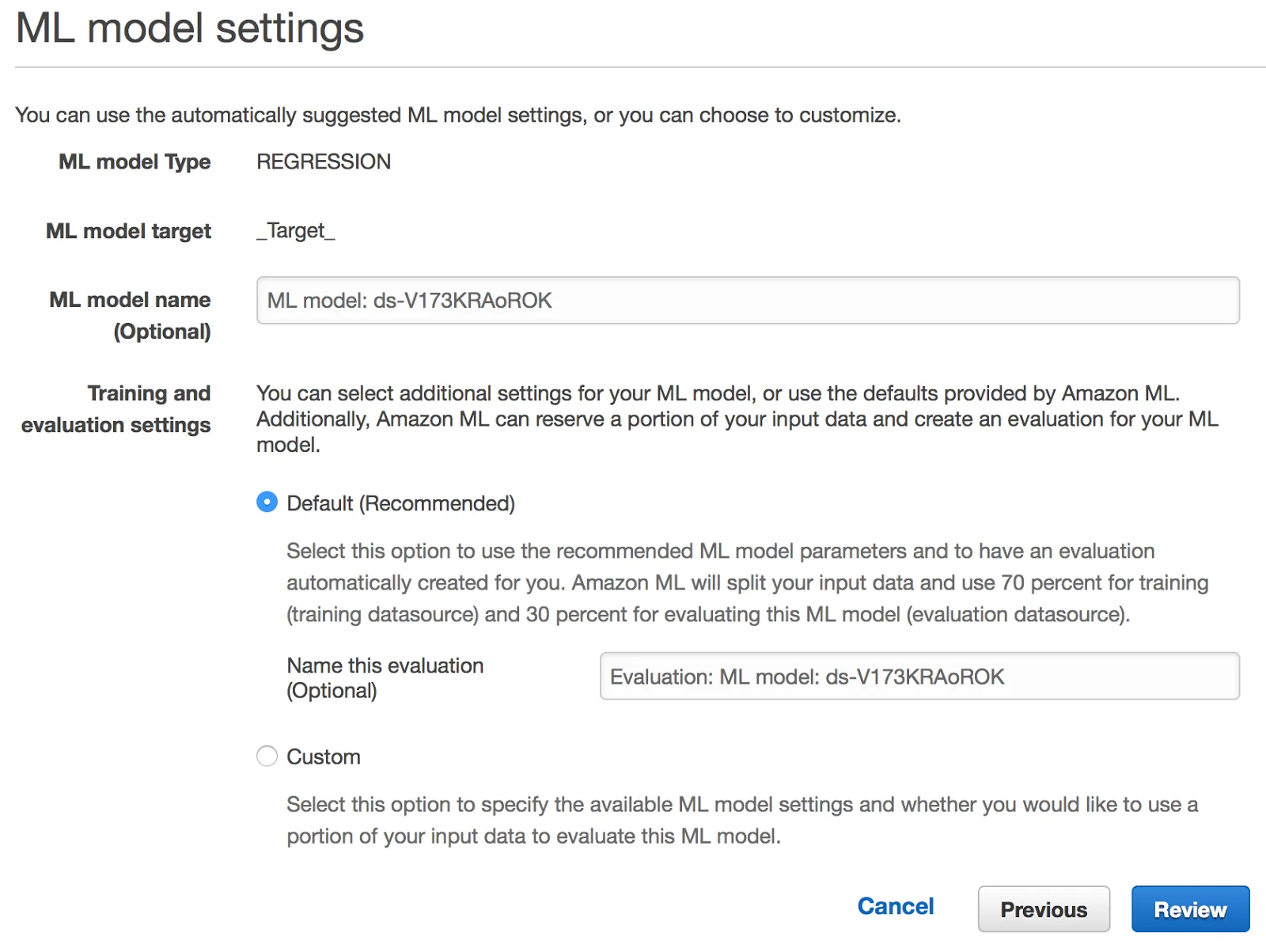Viewport: 1266px width, 952px height.
Task: Click the 'Custom' option label text
Action: pyautogui.click(x=324, y=757)
